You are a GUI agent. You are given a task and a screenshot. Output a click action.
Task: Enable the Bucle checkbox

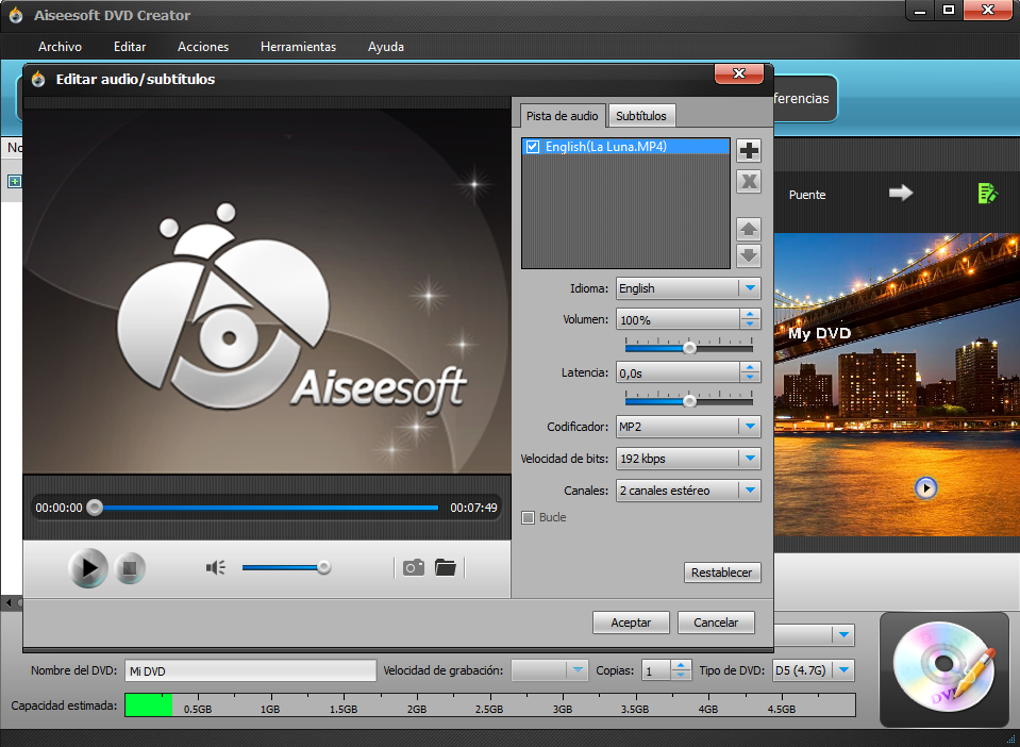pyautogui.click(x=529, y=517)
